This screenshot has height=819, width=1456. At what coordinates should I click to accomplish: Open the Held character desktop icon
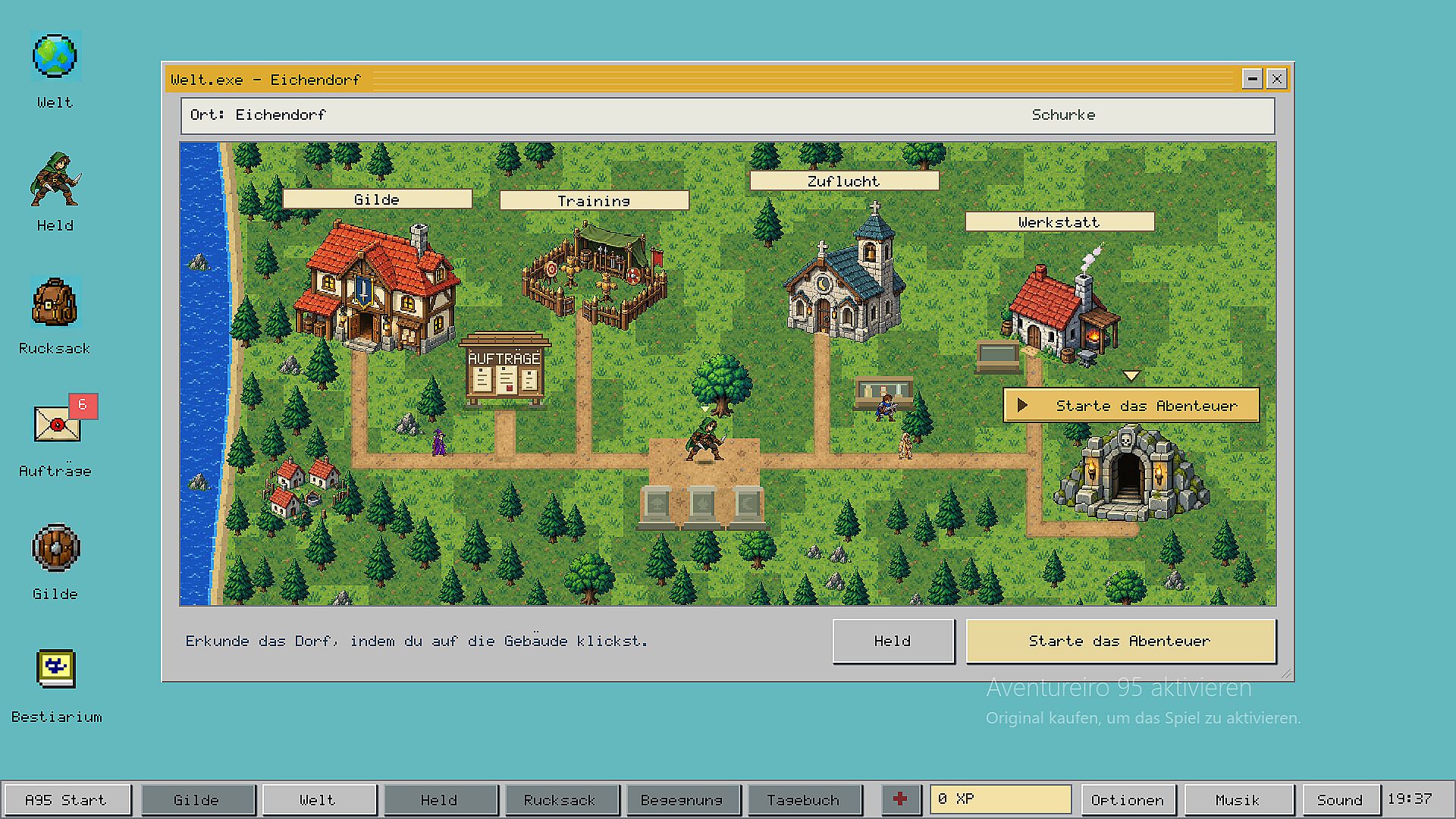point(55,179)
